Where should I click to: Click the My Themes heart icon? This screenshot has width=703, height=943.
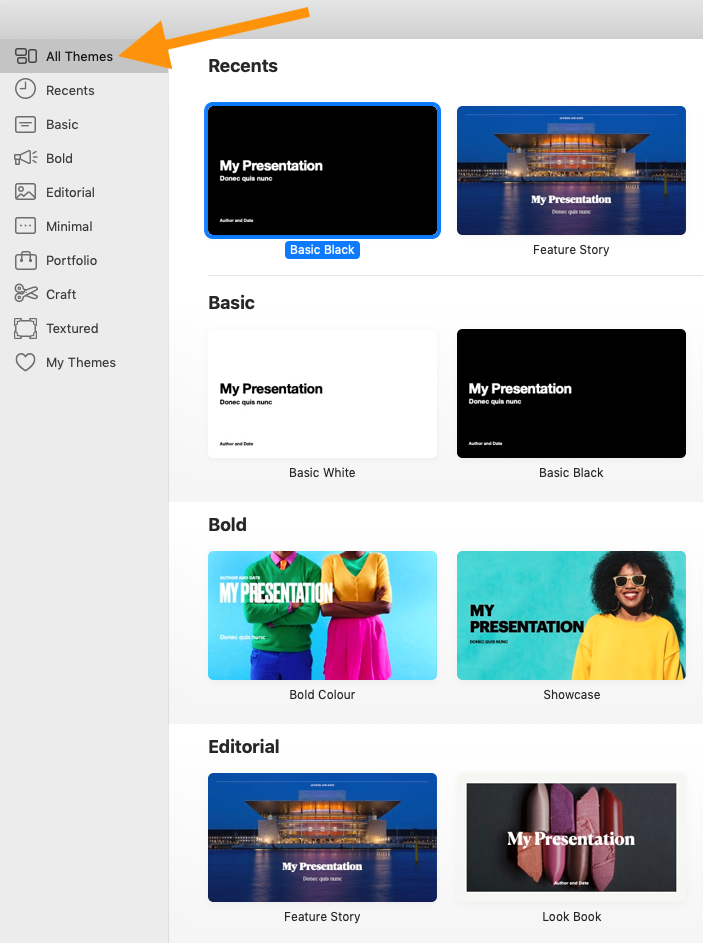(25, 362)
